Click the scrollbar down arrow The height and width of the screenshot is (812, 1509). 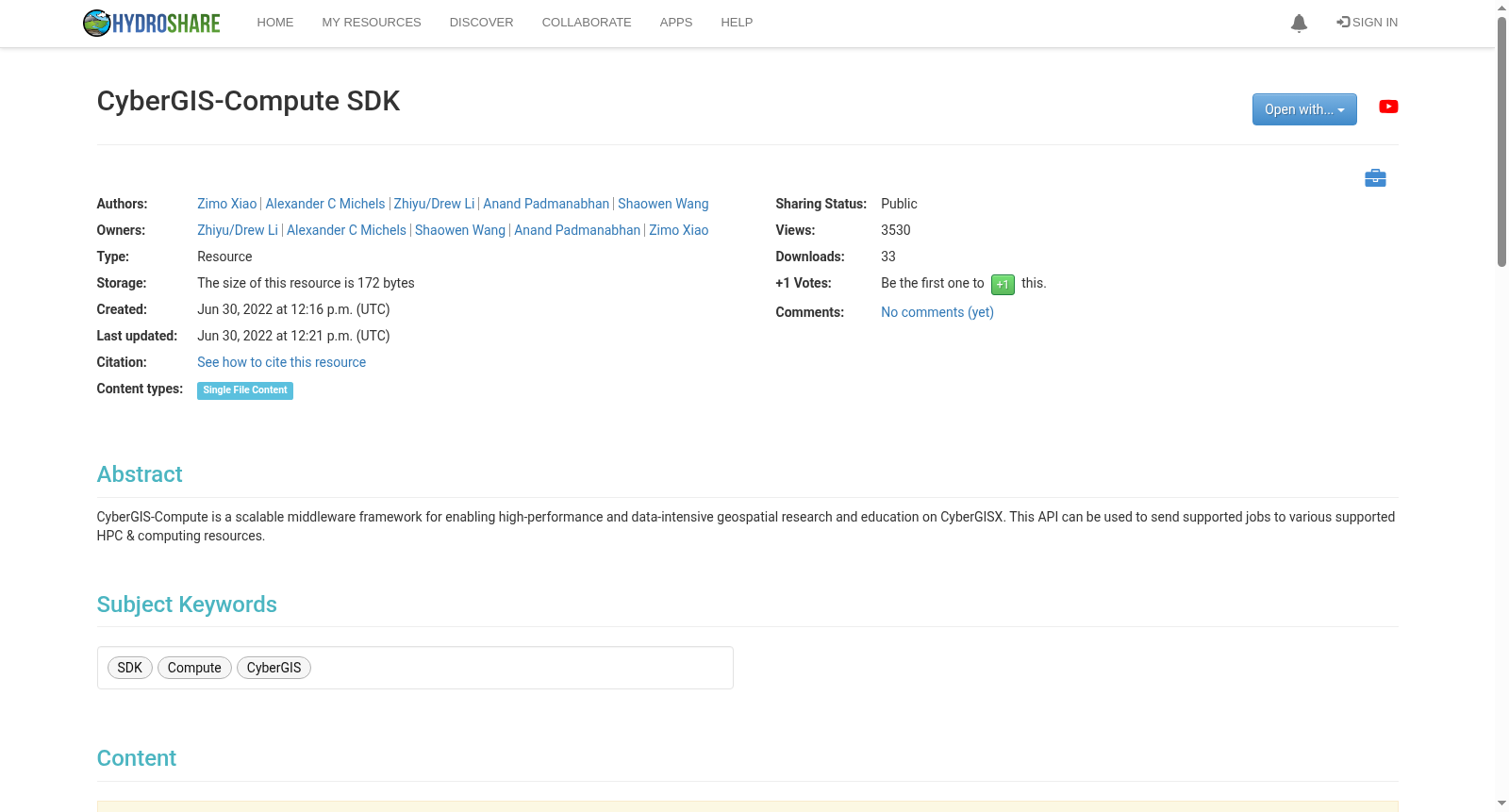pos(1501,804)
